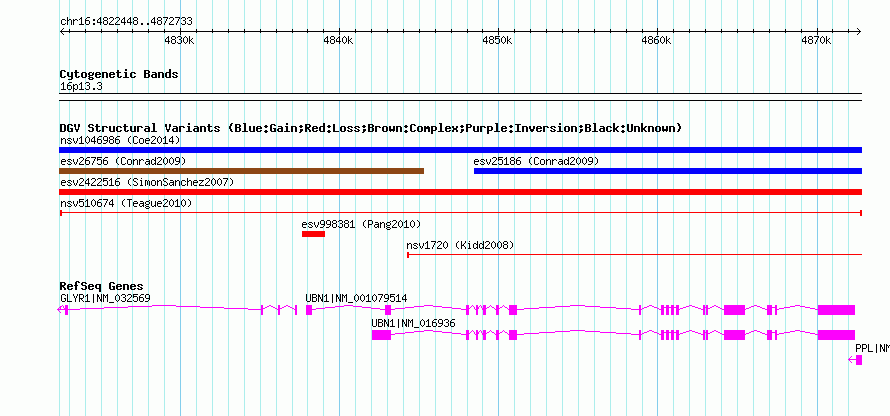Open the nsv510674 (Teague2010) label
The height and width of the screenshot is (416, 890).
pos(125,203)
